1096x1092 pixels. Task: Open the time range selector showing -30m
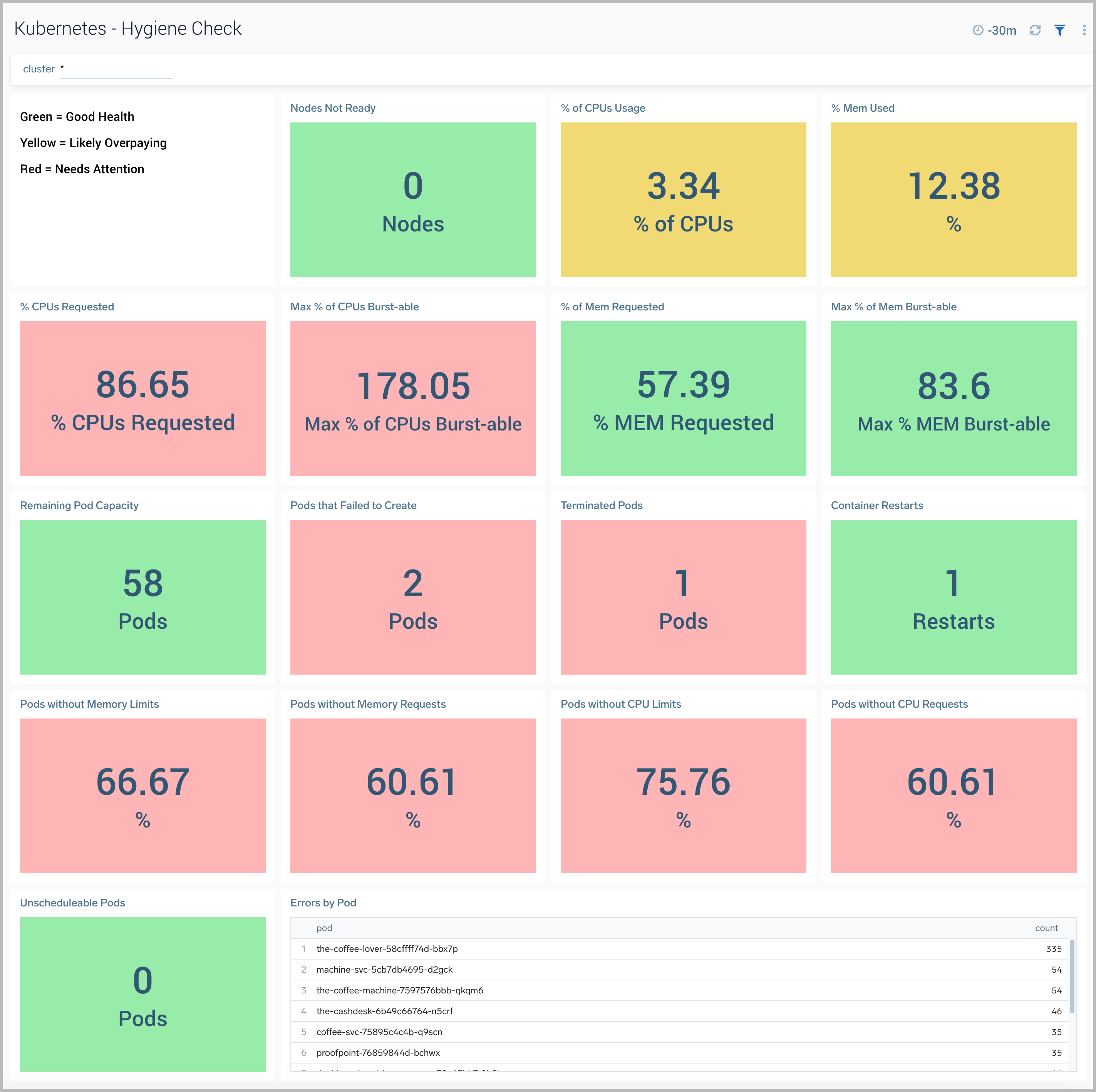1001,30
